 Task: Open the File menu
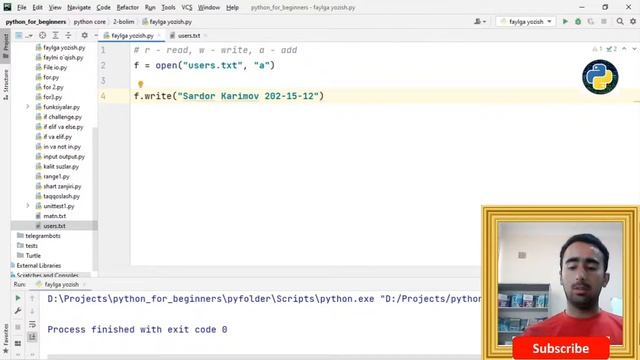[21, 7]
